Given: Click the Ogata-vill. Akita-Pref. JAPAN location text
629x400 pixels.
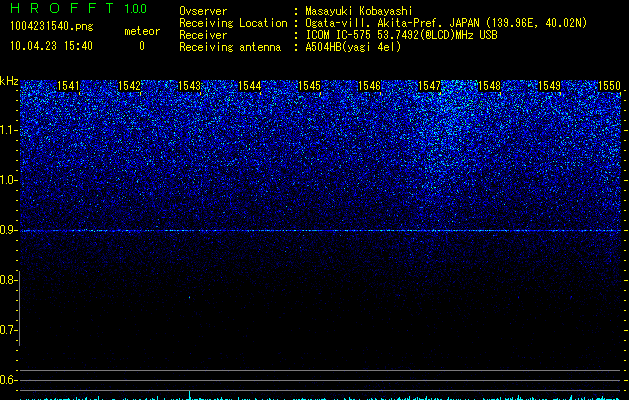Looking at the screenshot, I should (446, 23).
